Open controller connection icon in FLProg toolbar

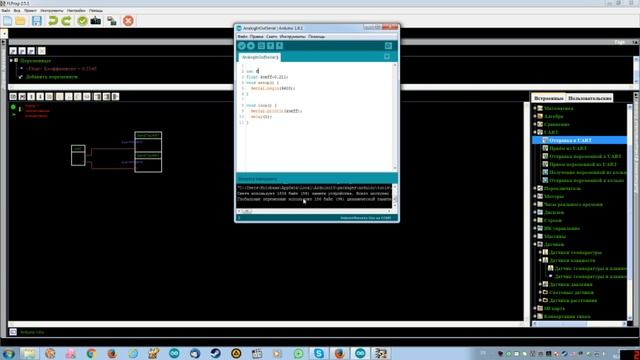pyautogui.click(x=112, y=20)
